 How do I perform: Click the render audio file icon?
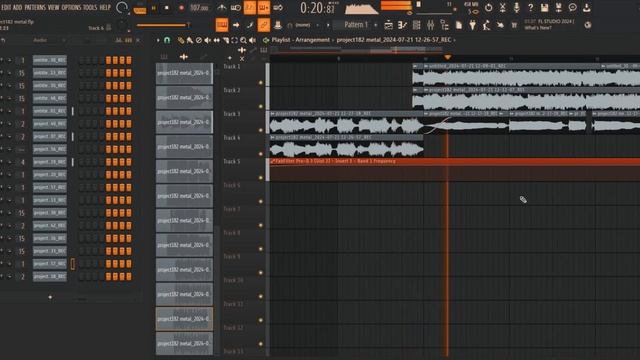(558, 7)
